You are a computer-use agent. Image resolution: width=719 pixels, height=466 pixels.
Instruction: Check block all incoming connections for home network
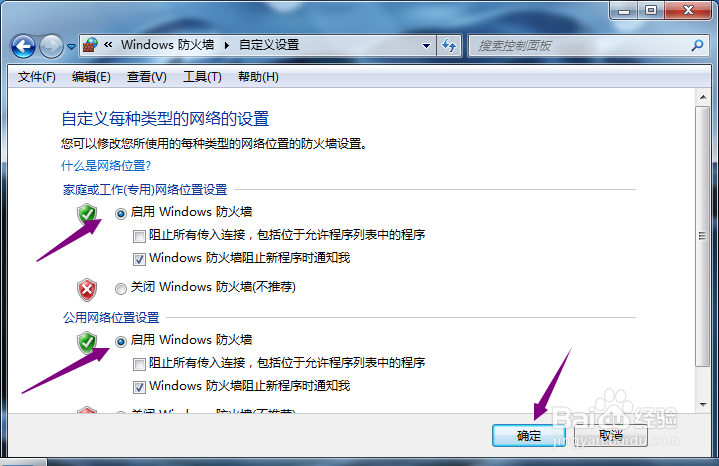(x=139, y=236)
